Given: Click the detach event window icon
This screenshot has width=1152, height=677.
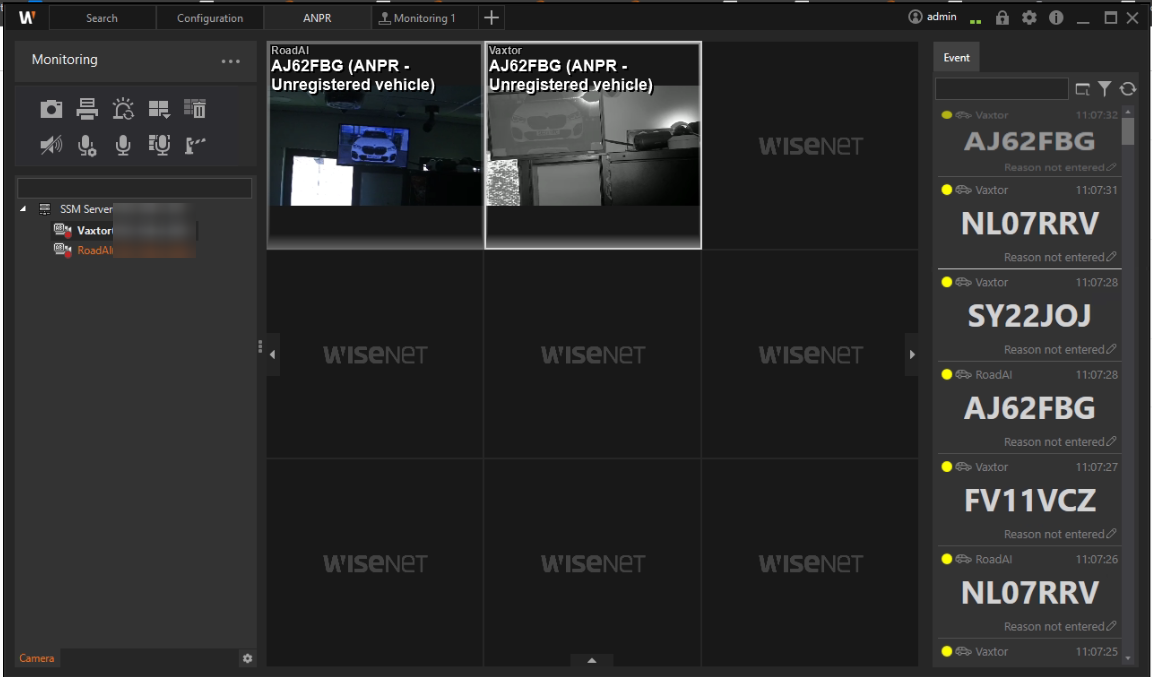Looking at the screenshot, I should coord(1082,89).
